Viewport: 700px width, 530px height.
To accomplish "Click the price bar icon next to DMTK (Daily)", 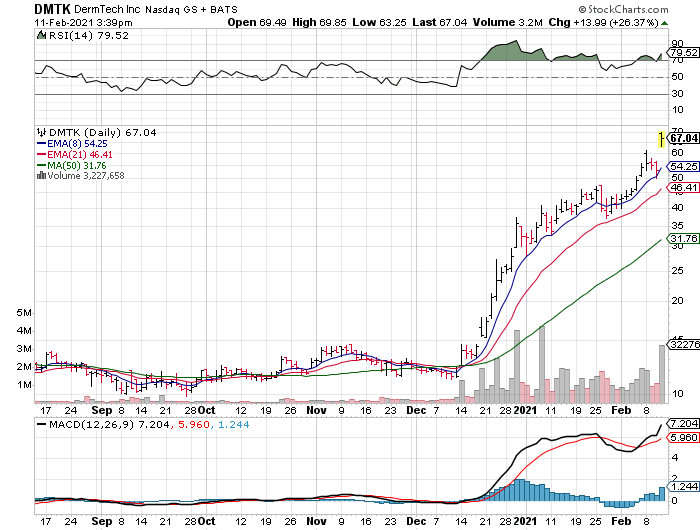I will (41, 132).
